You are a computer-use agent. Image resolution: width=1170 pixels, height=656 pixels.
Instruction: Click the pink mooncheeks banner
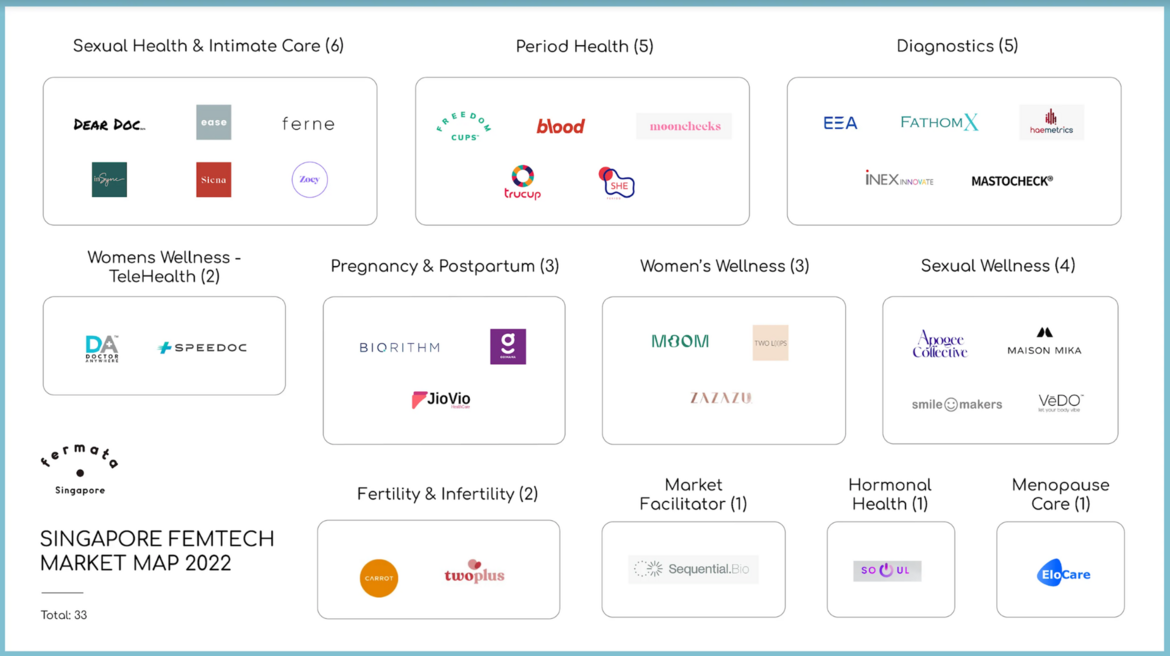[684, 126]
